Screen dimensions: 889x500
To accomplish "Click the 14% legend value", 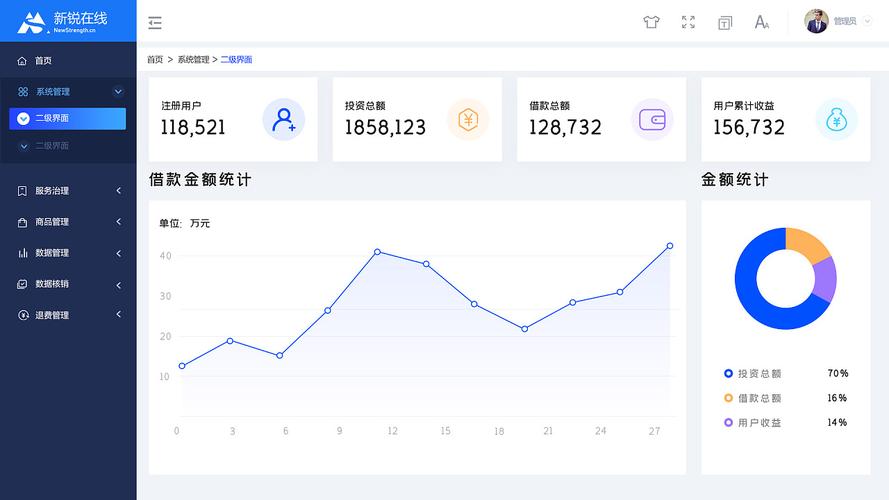I will 837,422.
